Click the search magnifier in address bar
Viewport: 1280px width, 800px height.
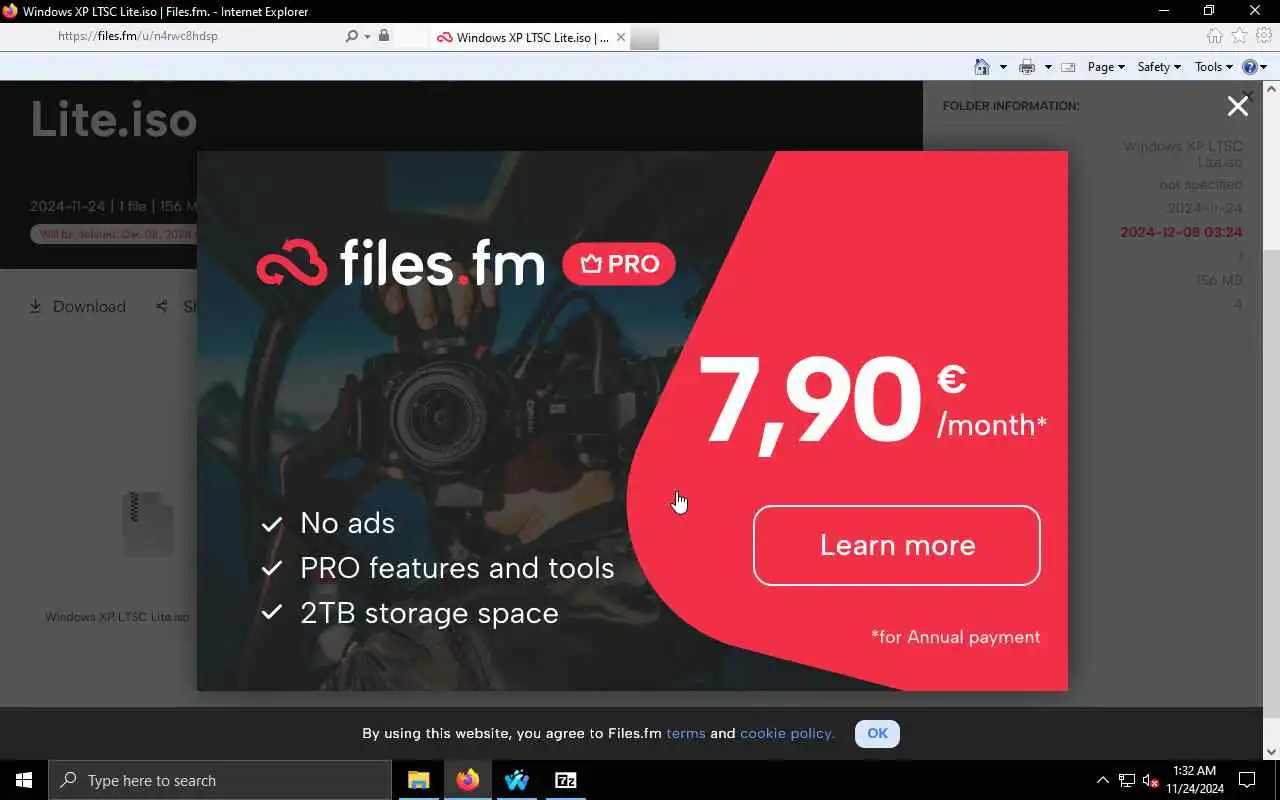(351, 36)
